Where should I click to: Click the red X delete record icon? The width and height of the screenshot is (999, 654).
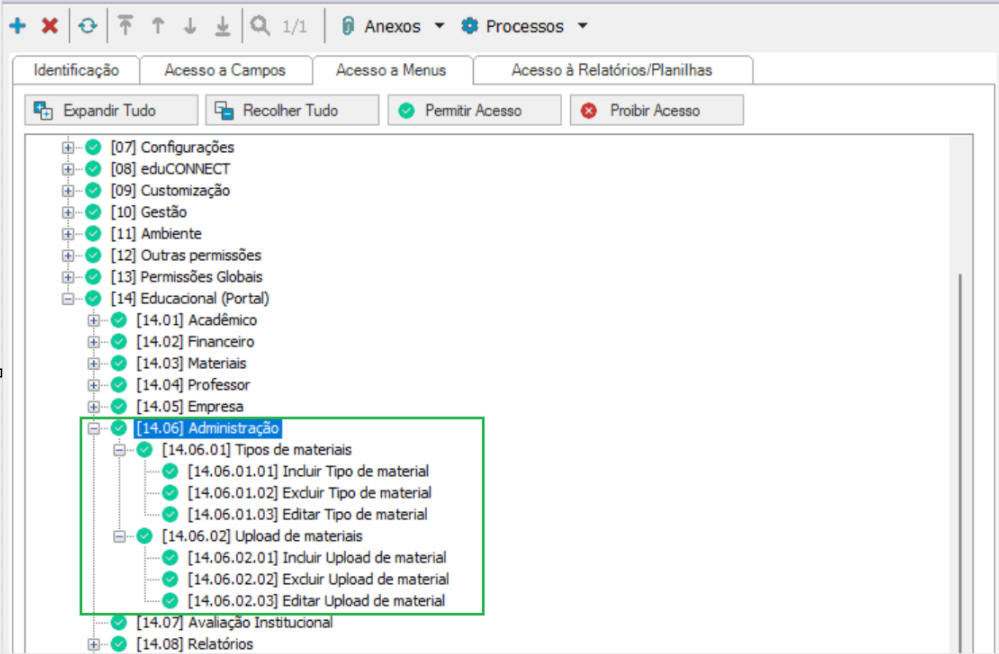(x=50, y=25)
